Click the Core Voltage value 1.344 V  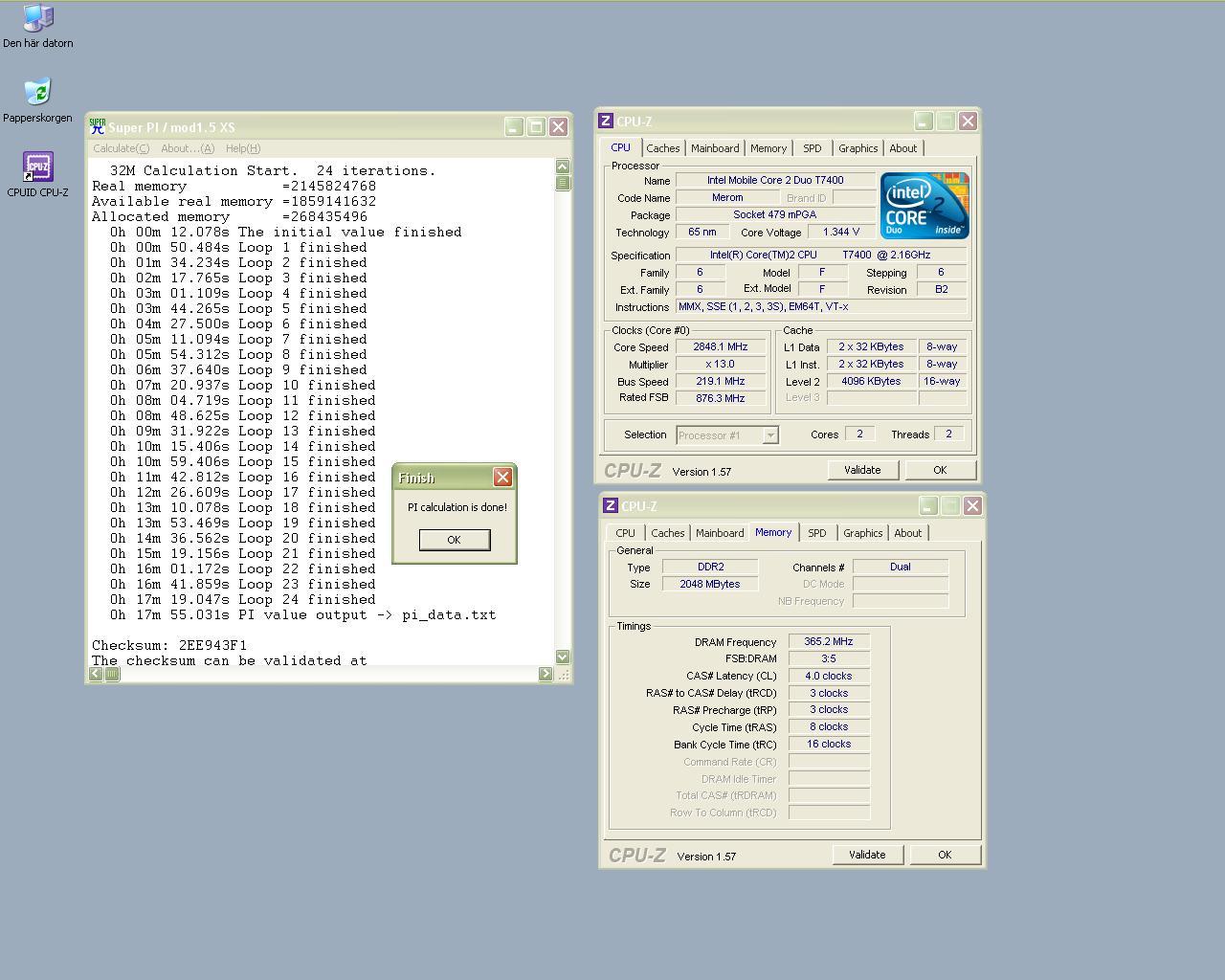pos(841,232)
